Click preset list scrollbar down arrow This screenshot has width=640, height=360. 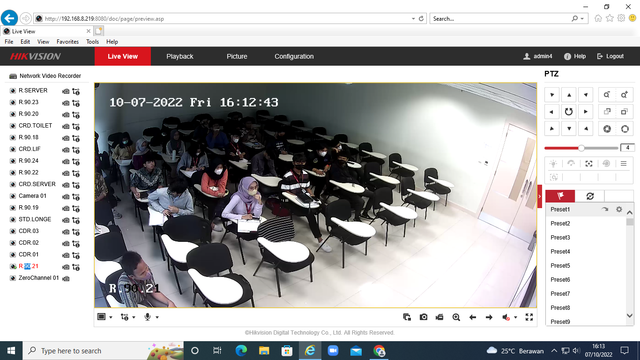pyautogui.click(x=629, y=316)
